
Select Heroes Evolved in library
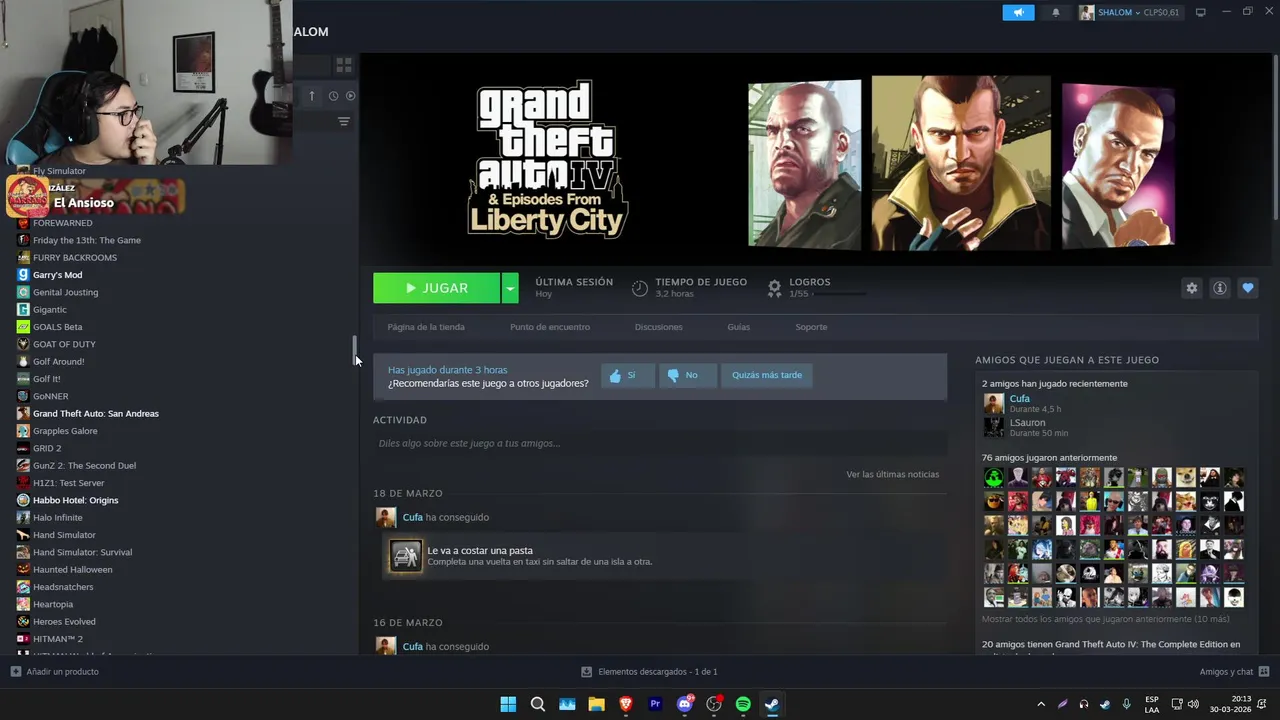click(64, 622)
